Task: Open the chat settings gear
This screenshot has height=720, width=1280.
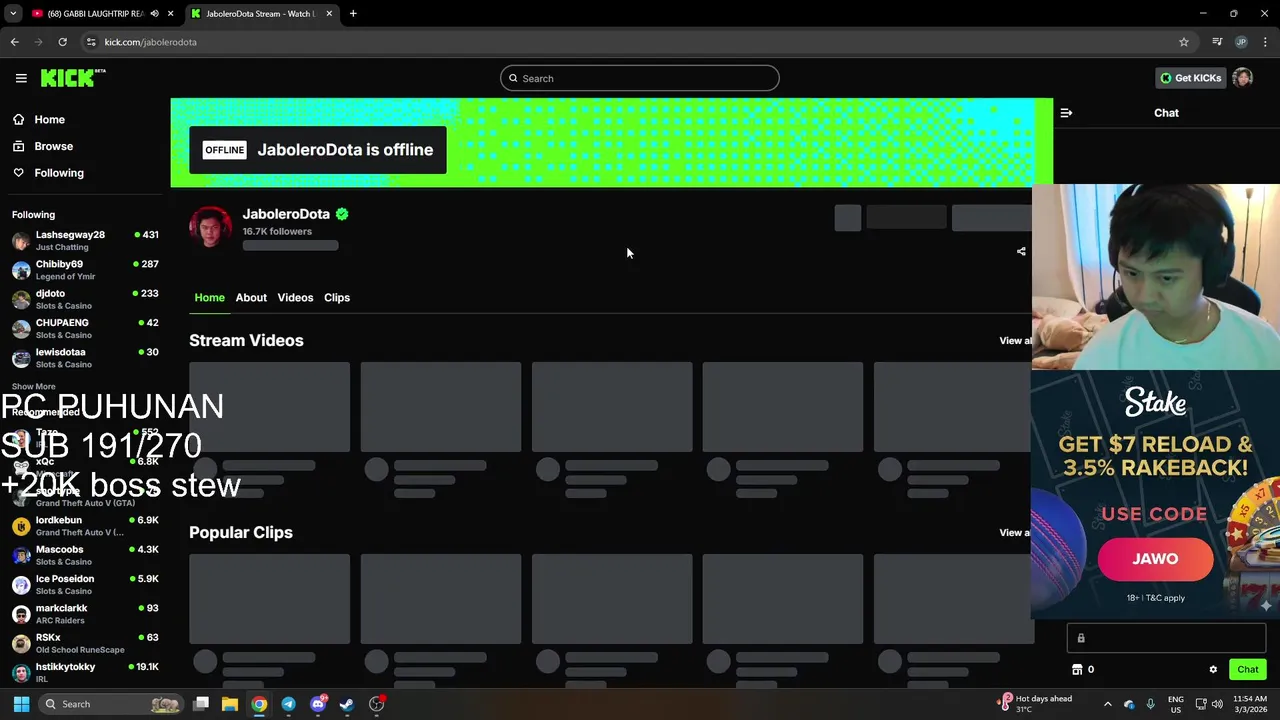Action: tap(1213, 670)
